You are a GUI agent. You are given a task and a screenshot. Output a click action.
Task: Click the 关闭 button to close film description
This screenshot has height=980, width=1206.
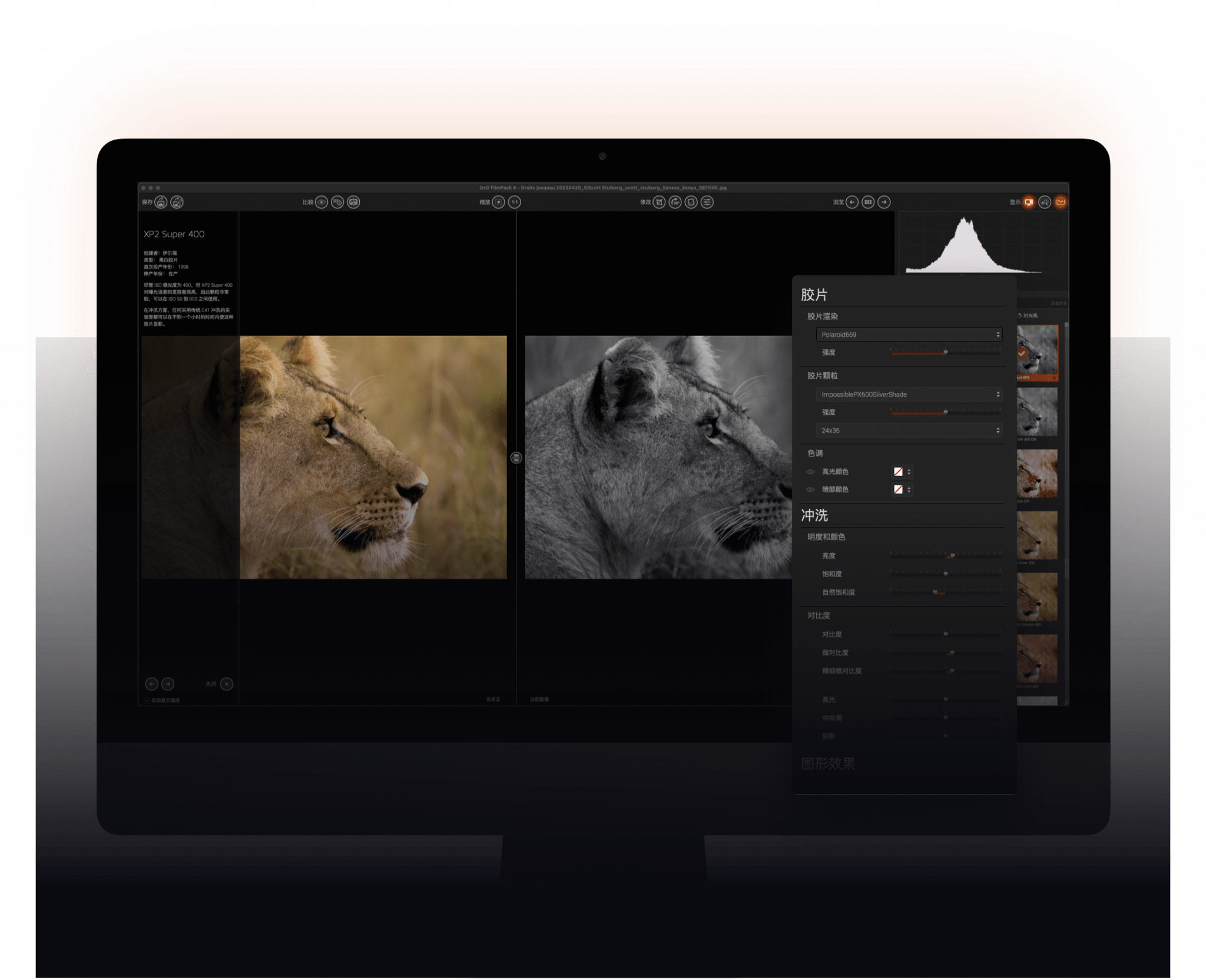pos(226,684)
